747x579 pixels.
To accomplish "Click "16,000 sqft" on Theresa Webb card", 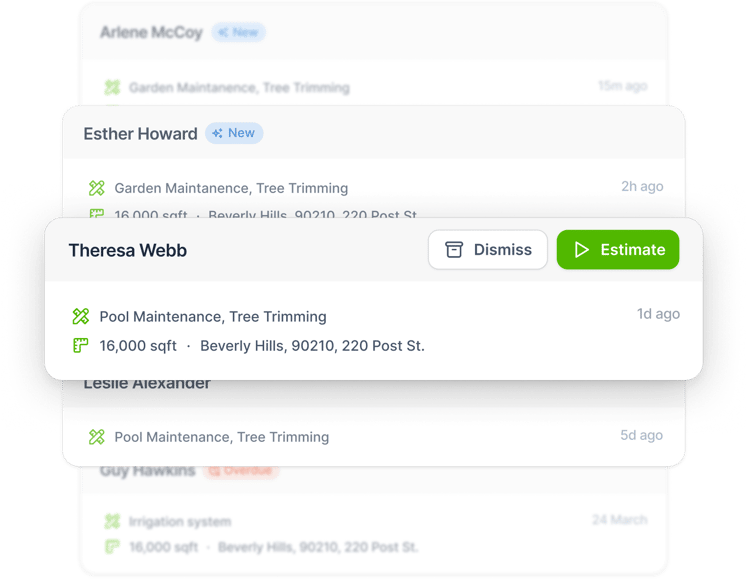I will pos(138,346).
